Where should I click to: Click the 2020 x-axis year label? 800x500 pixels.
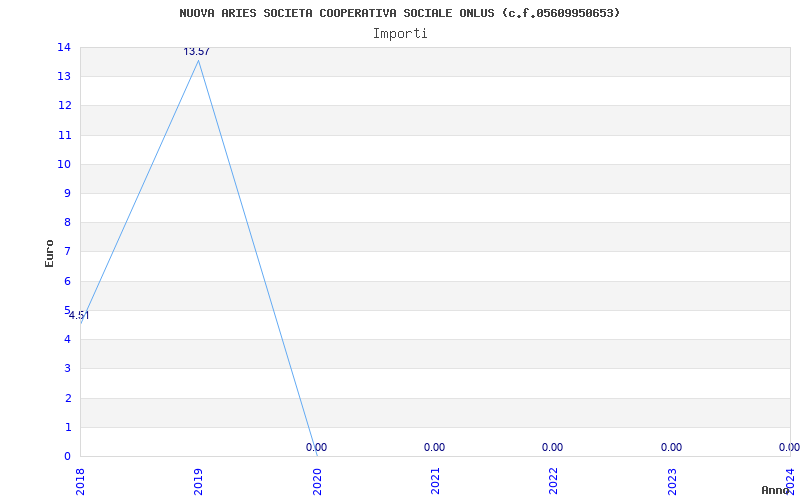[316, 482]
